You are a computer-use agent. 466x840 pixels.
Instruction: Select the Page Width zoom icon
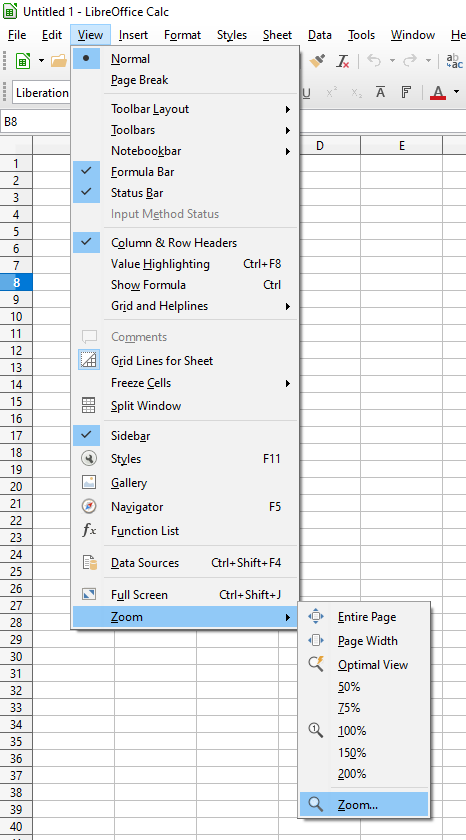pos(316,641)
